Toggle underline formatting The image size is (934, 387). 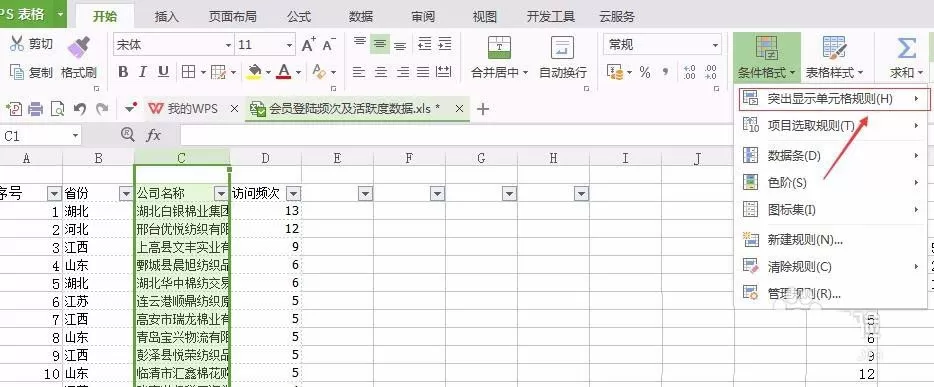click(x=163, y=72)
